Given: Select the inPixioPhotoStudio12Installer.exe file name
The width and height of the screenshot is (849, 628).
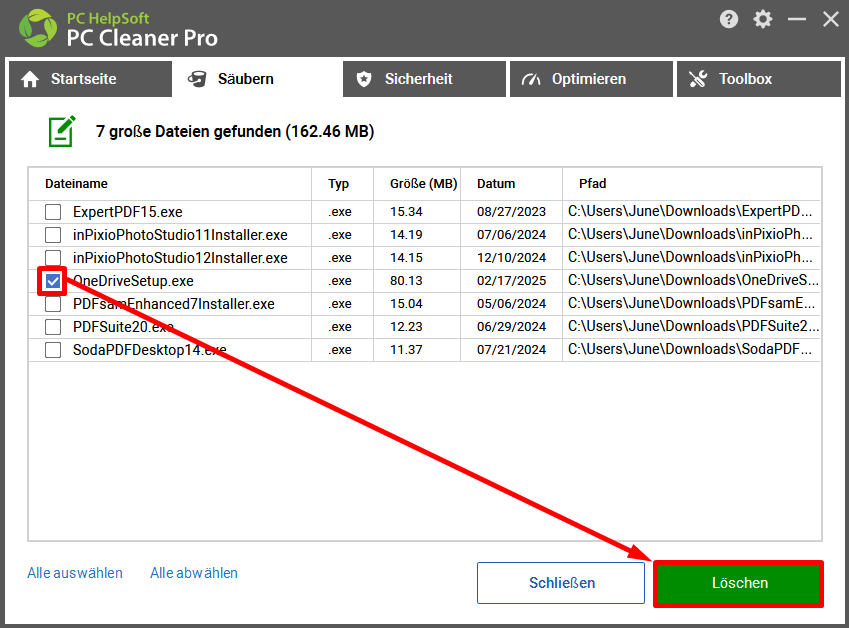Looking at the screenshot, I should pos(180,258).
